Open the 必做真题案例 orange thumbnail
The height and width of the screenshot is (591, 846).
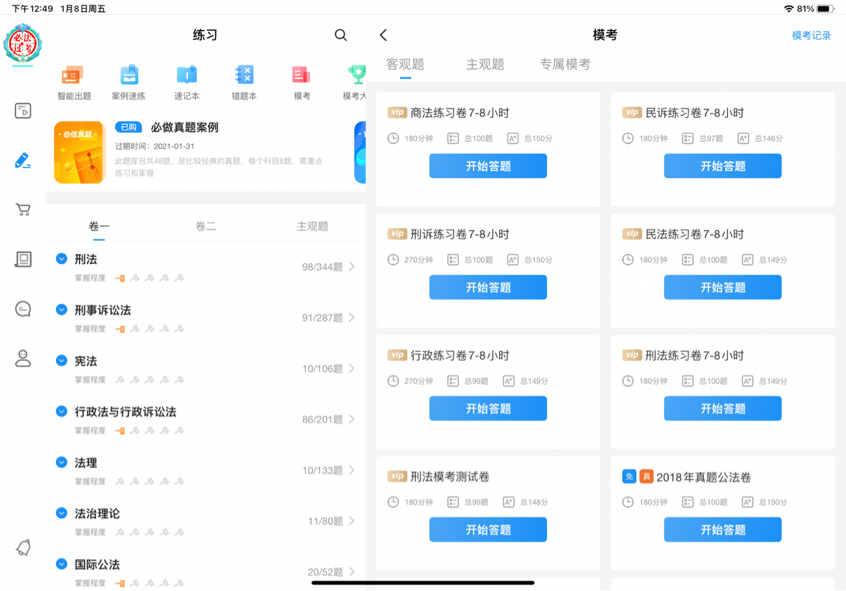pyautogui.click(x=79, y=152)
